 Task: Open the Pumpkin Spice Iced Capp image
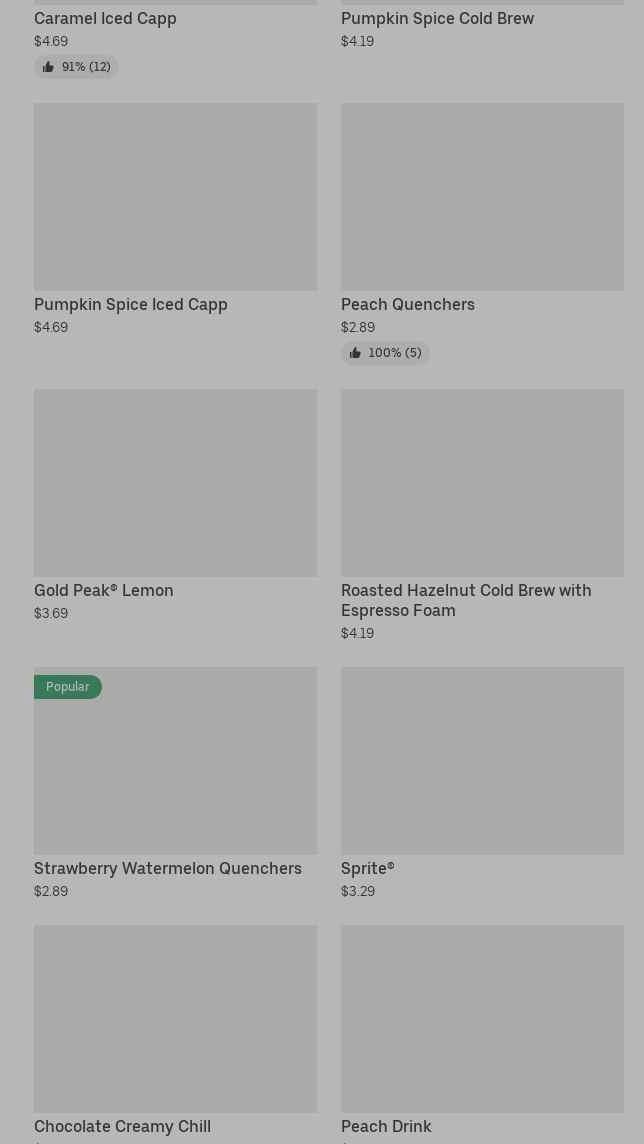coord(175,196)
